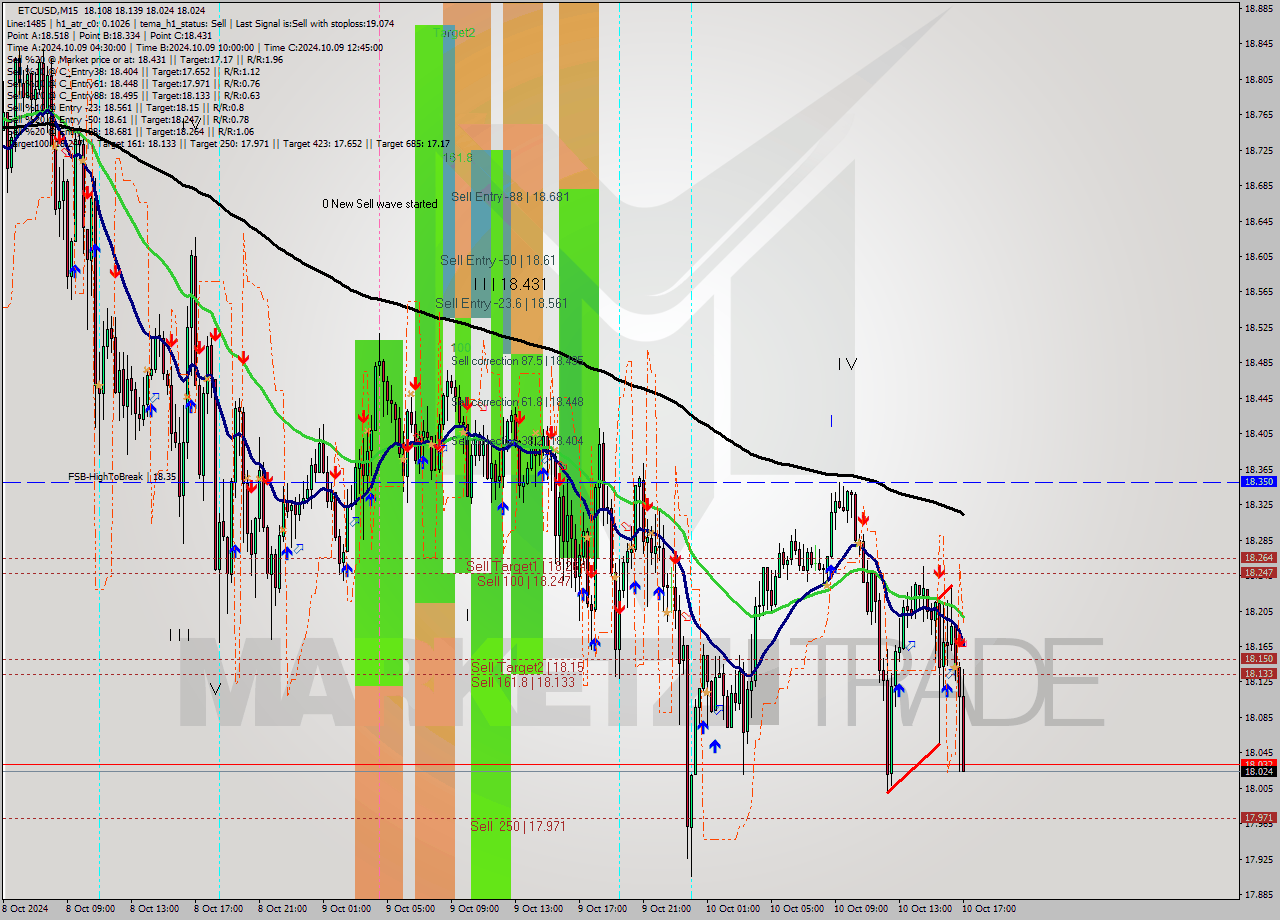Viewport: 1280px width, 920px height.
Task: Click the 'Sell Target1 | 18.264' label
Action: (x=526, y=567)
